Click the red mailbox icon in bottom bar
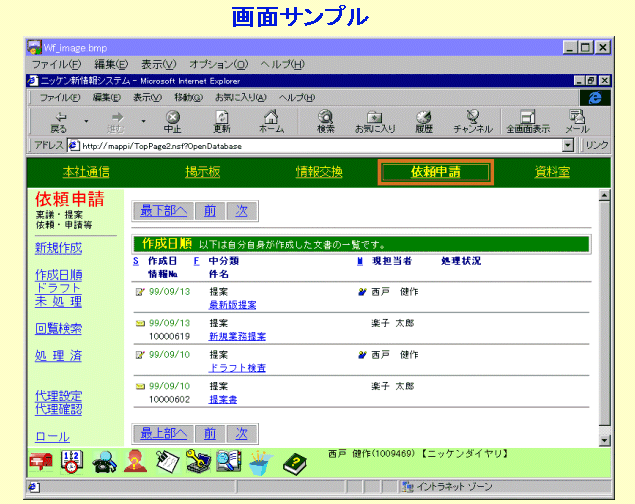Screen dimensions: 635x504 tap(42, 461)
